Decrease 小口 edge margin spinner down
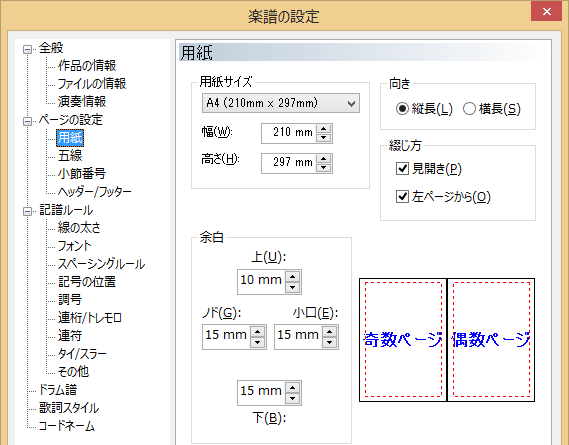The height and width of the screenshot is (445, 569). [329, 342]
